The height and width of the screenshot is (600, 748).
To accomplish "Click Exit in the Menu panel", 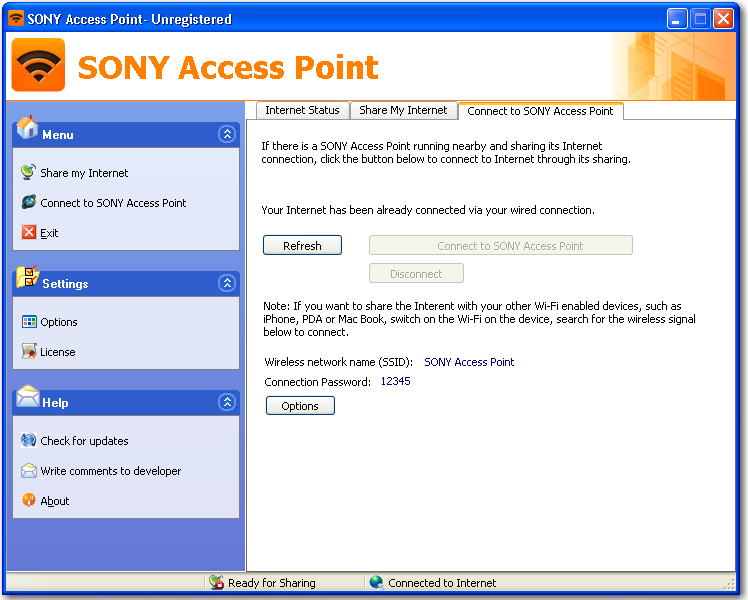I will (x=49, y=233).
